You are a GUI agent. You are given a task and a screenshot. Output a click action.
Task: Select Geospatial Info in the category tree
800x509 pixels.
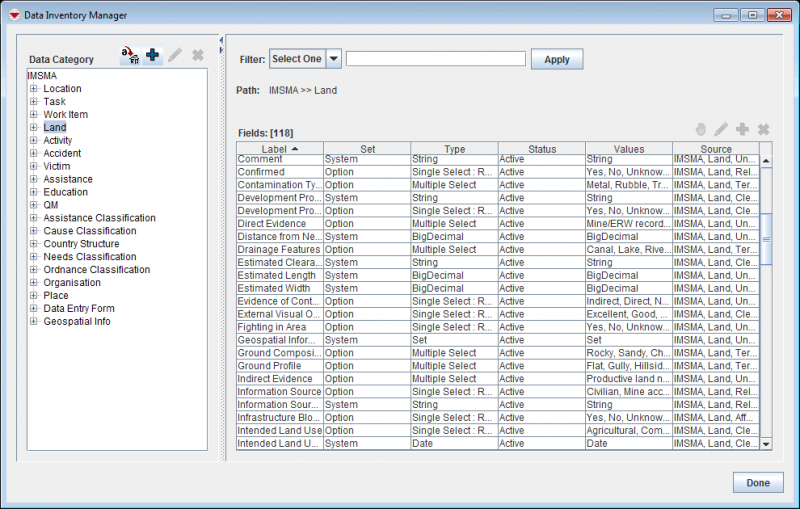click(x=77, y=322)
